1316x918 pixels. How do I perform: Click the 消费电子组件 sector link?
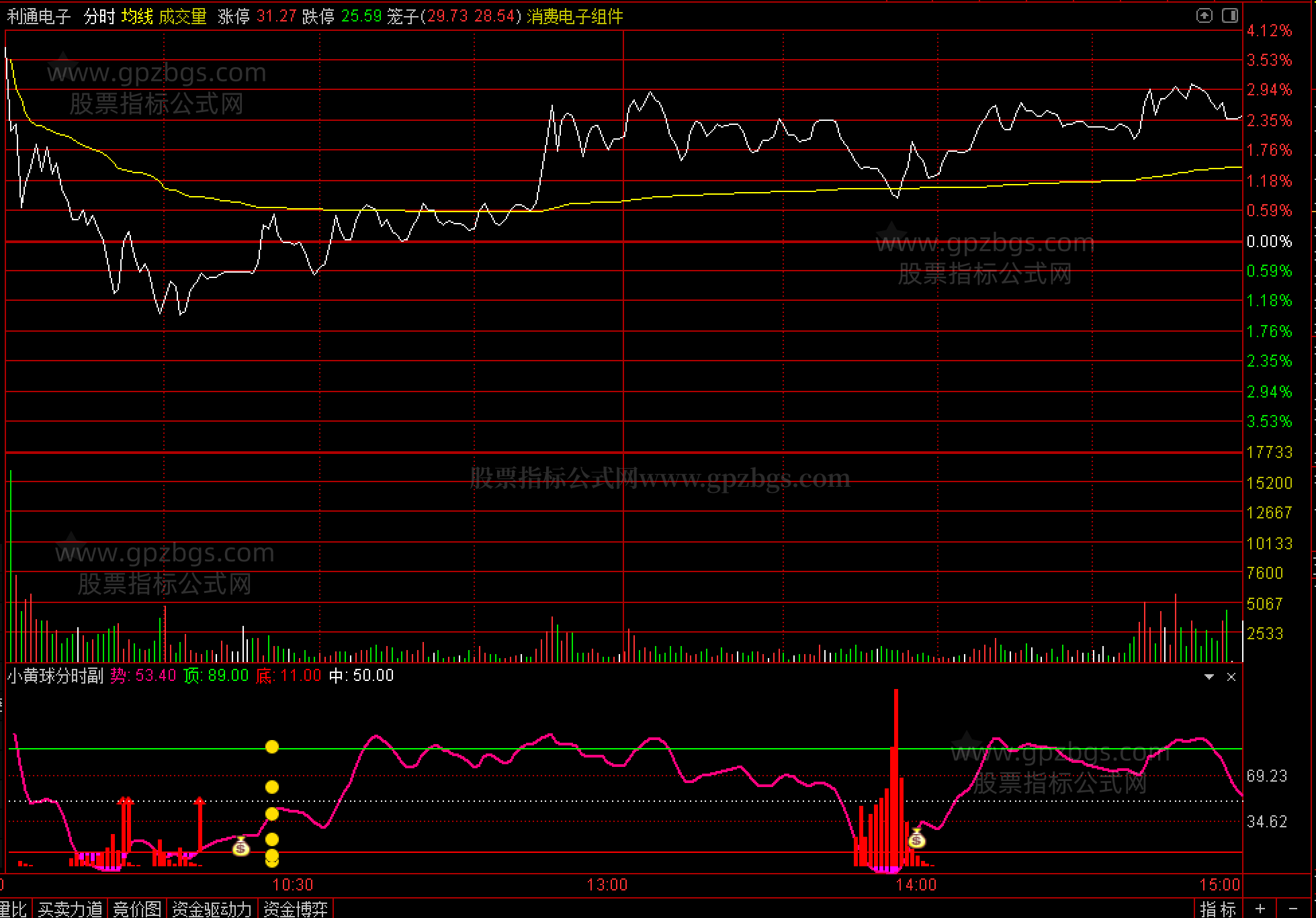[x=575, y=16]
